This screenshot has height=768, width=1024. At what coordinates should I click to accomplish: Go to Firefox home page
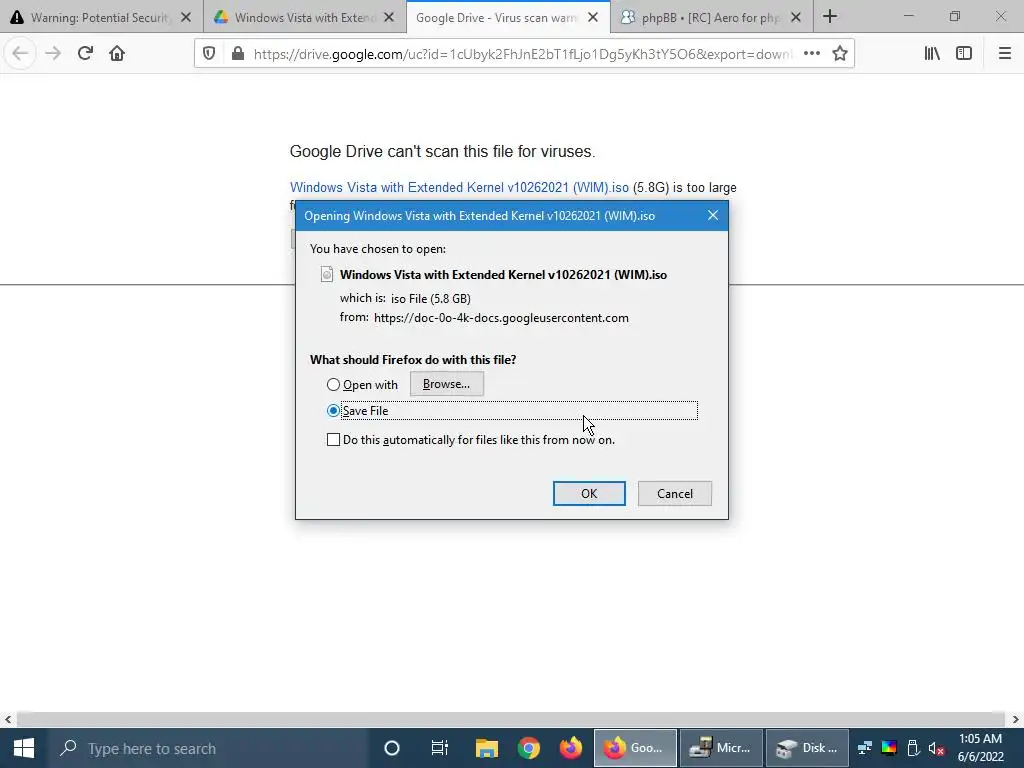click(x=117, y=54)
